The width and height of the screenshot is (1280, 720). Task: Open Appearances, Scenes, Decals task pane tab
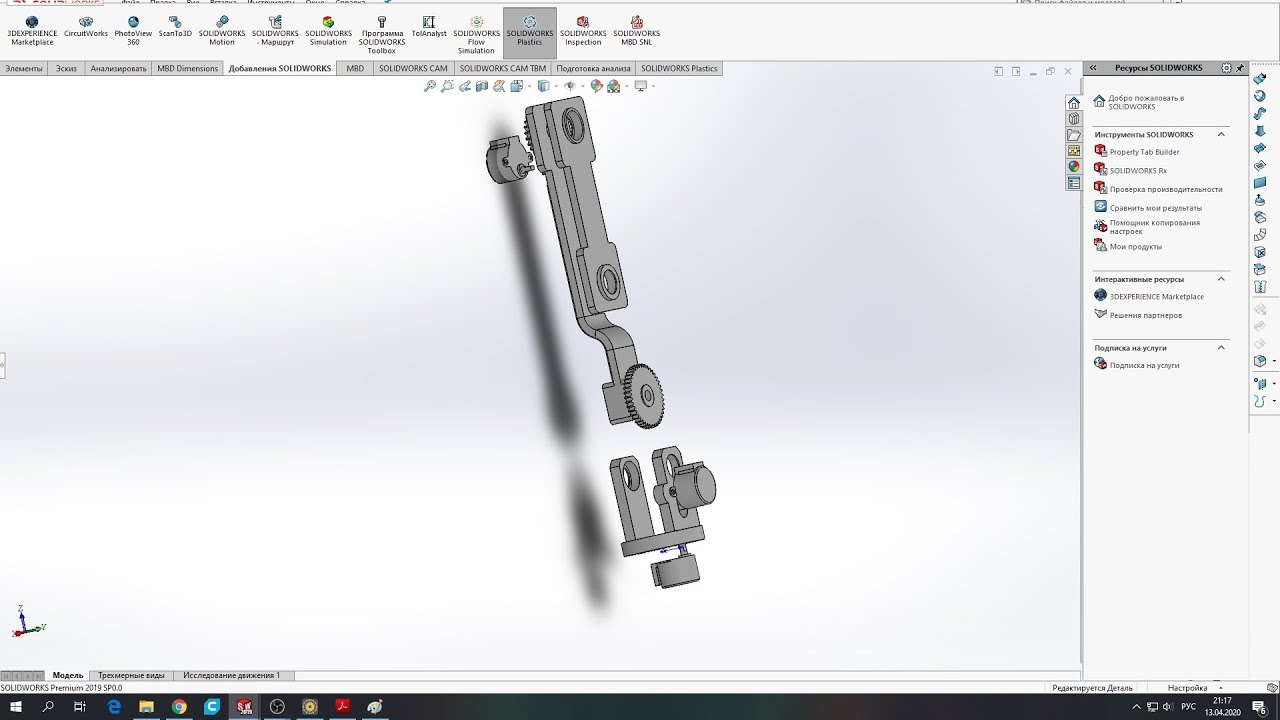pyautogui.click(x=1074, y=167)
